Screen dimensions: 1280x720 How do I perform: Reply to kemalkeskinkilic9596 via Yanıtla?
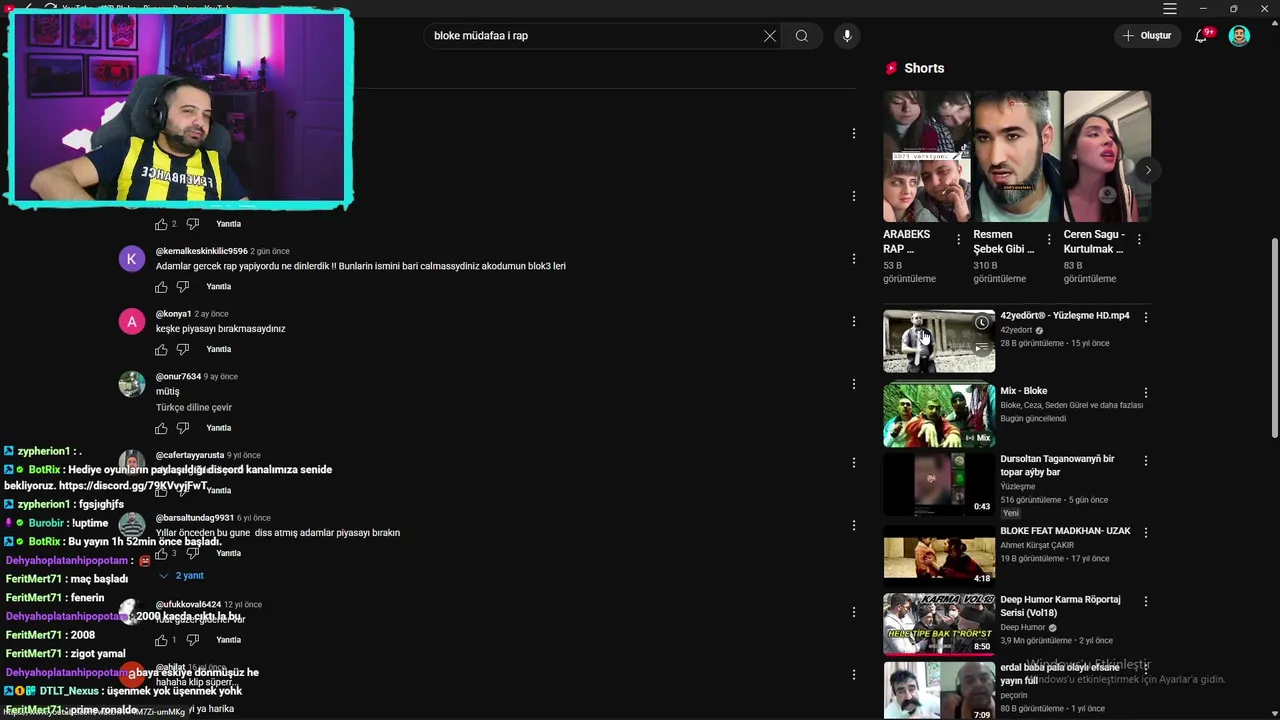point(218,287)
